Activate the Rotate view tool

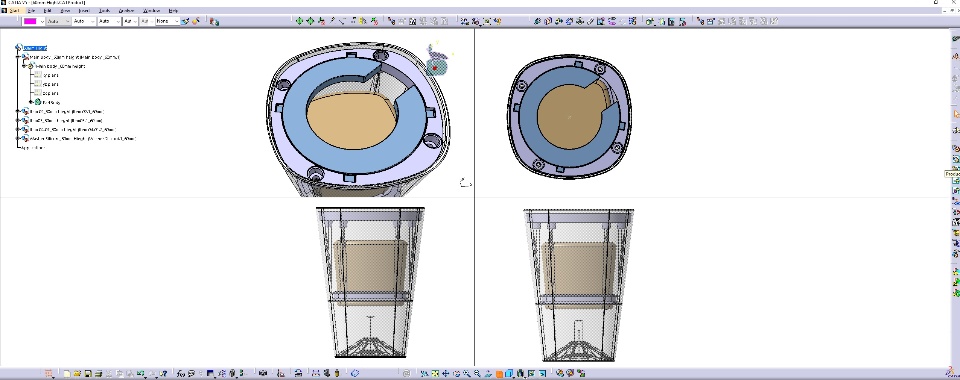(x=457, y=373)
